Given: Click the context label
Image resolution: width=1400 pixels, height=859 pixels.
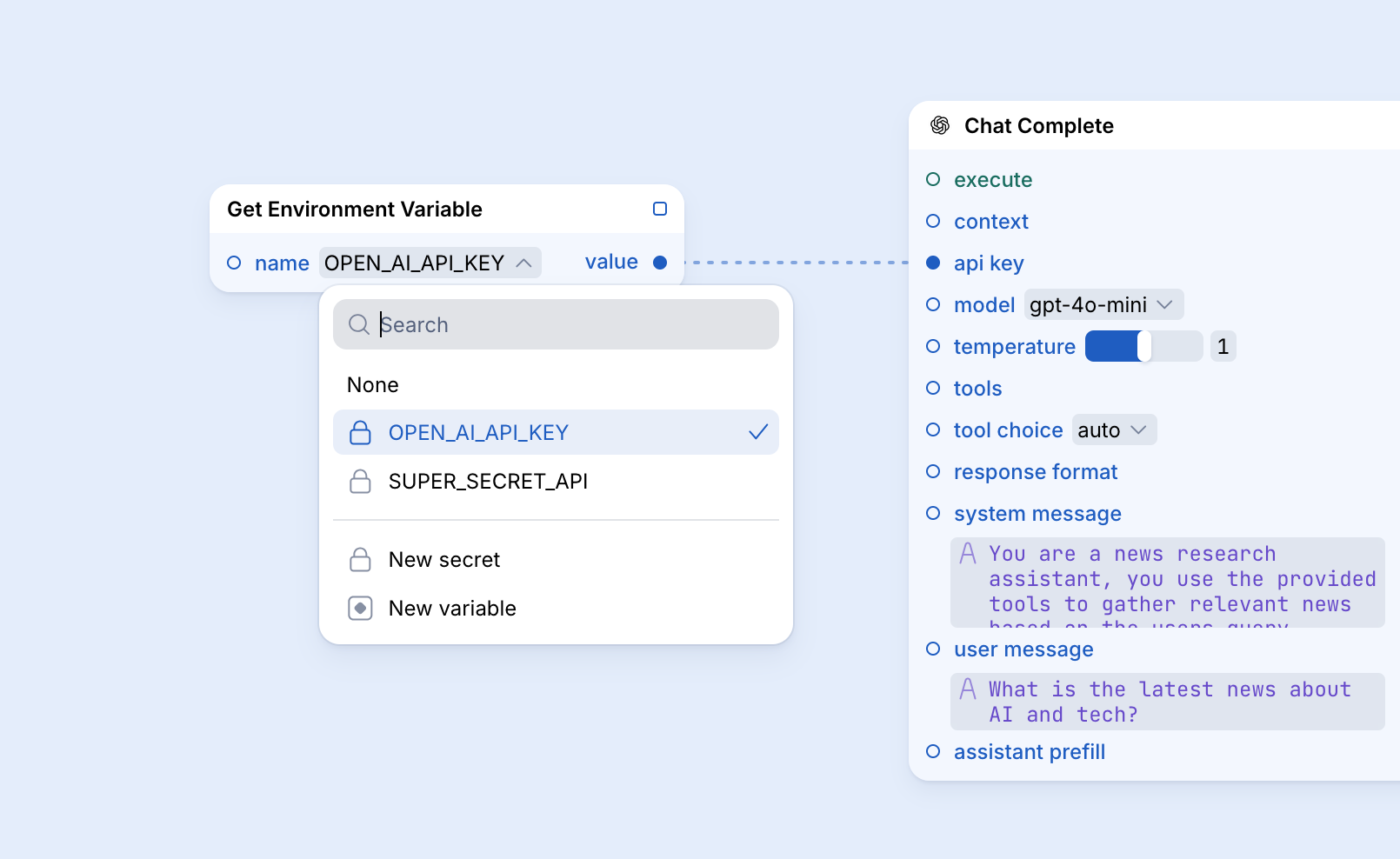Looking at the screenshot, I should click(x=991, y=222).
